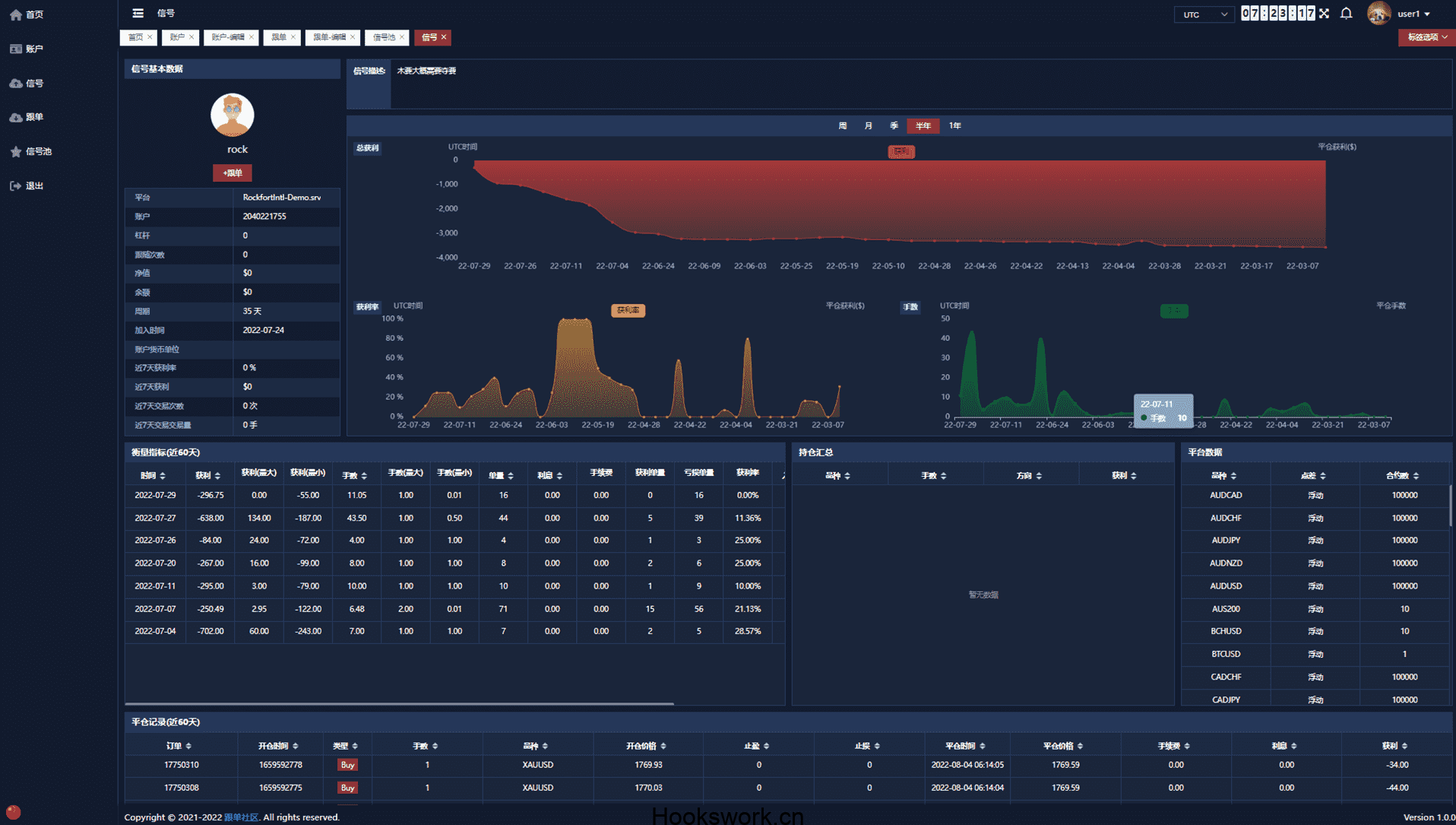Open 信号 signals in the sidebar

point(27,83)
